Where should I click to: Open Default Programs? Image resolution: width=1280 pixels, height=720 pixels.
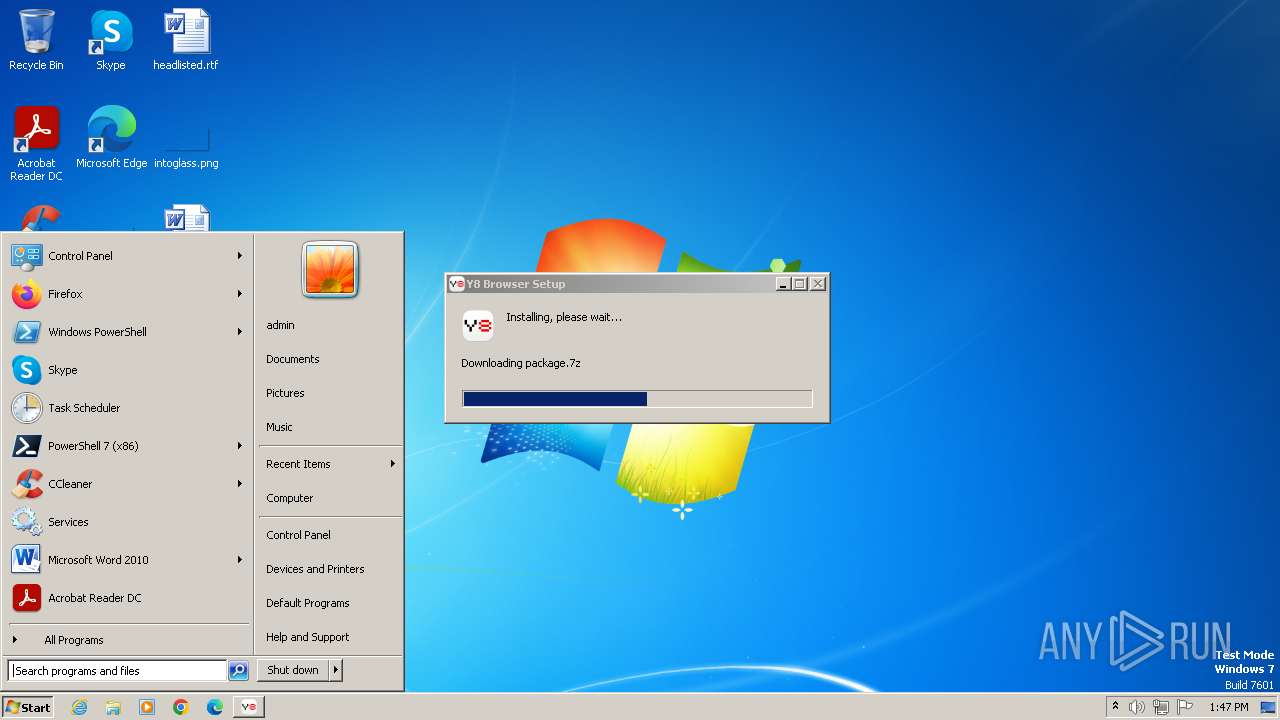(307, 603)
